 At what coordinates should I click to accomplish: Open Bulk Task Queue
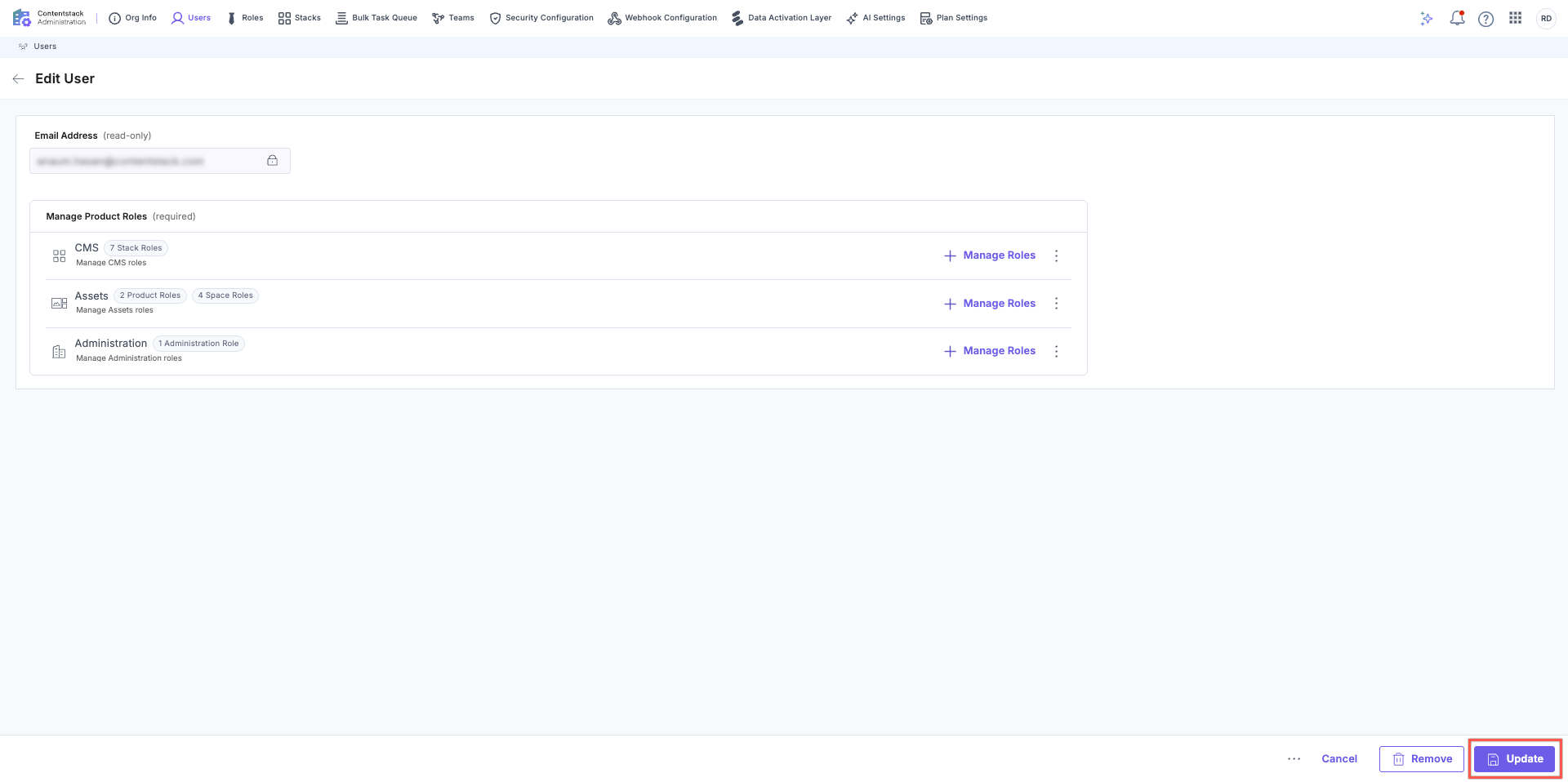[x=376, y=18]
